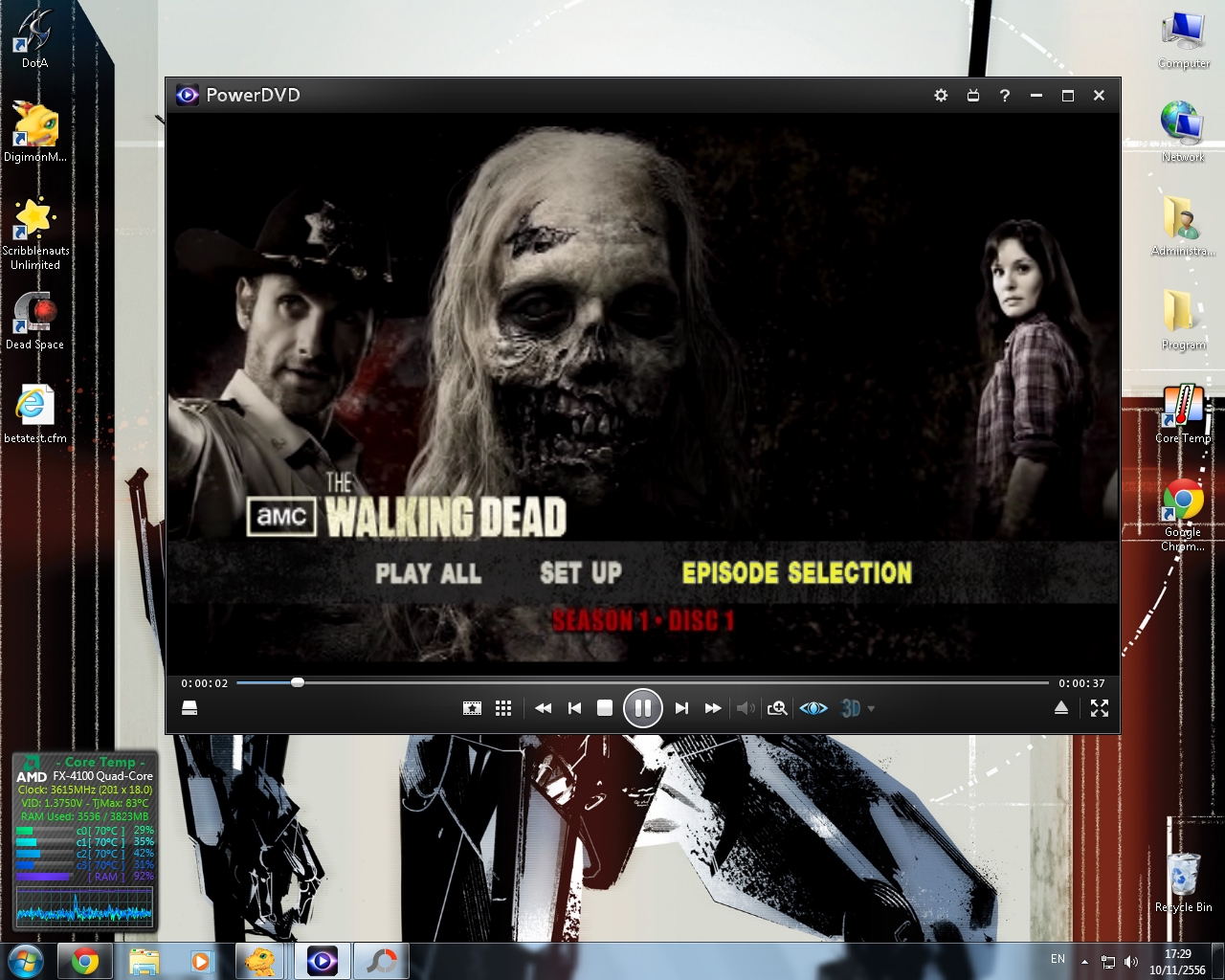Open system volume tray icon
The height and width of the screenshot is (980, 1225).
(x=1131, y=962)
